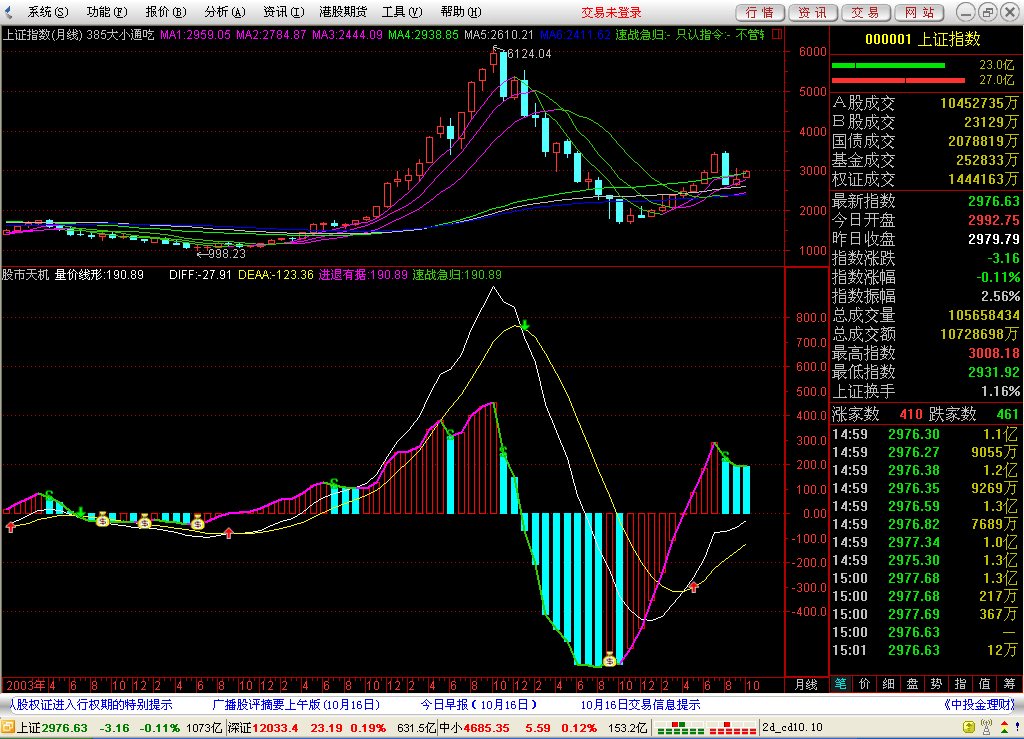This screenshot has width=1024, height=739.
Task: Click the orange icon left of 上证 in the status bar
Action: [x=7, y=727]
